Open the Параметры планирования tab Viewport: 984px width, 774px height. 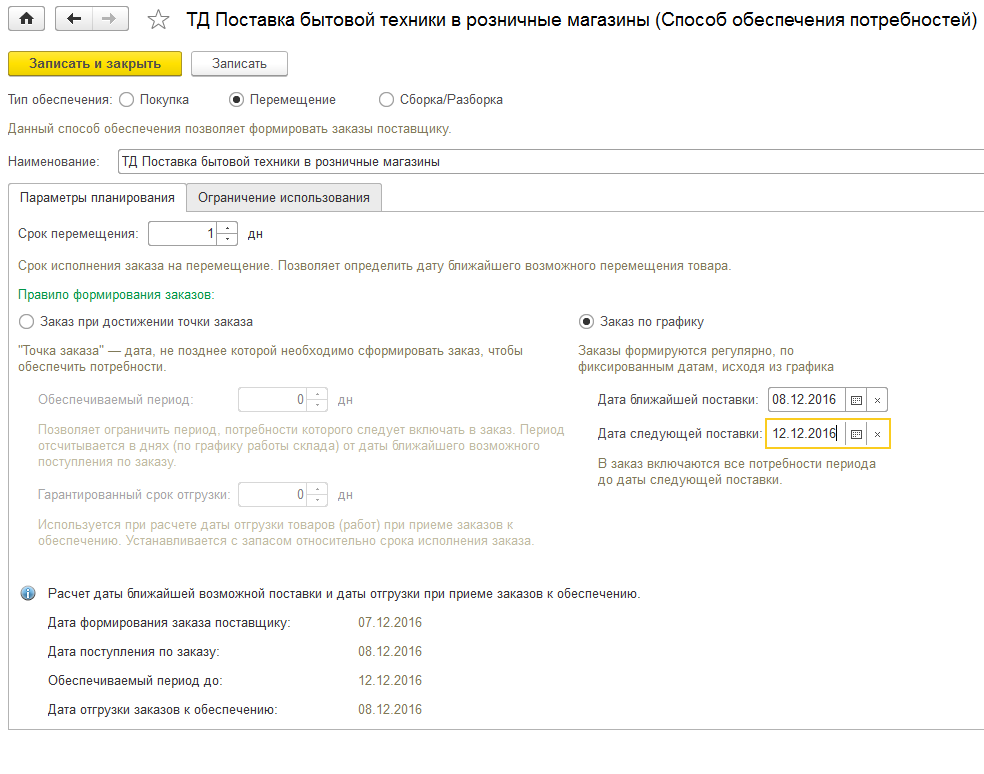[x=97, y=198]
